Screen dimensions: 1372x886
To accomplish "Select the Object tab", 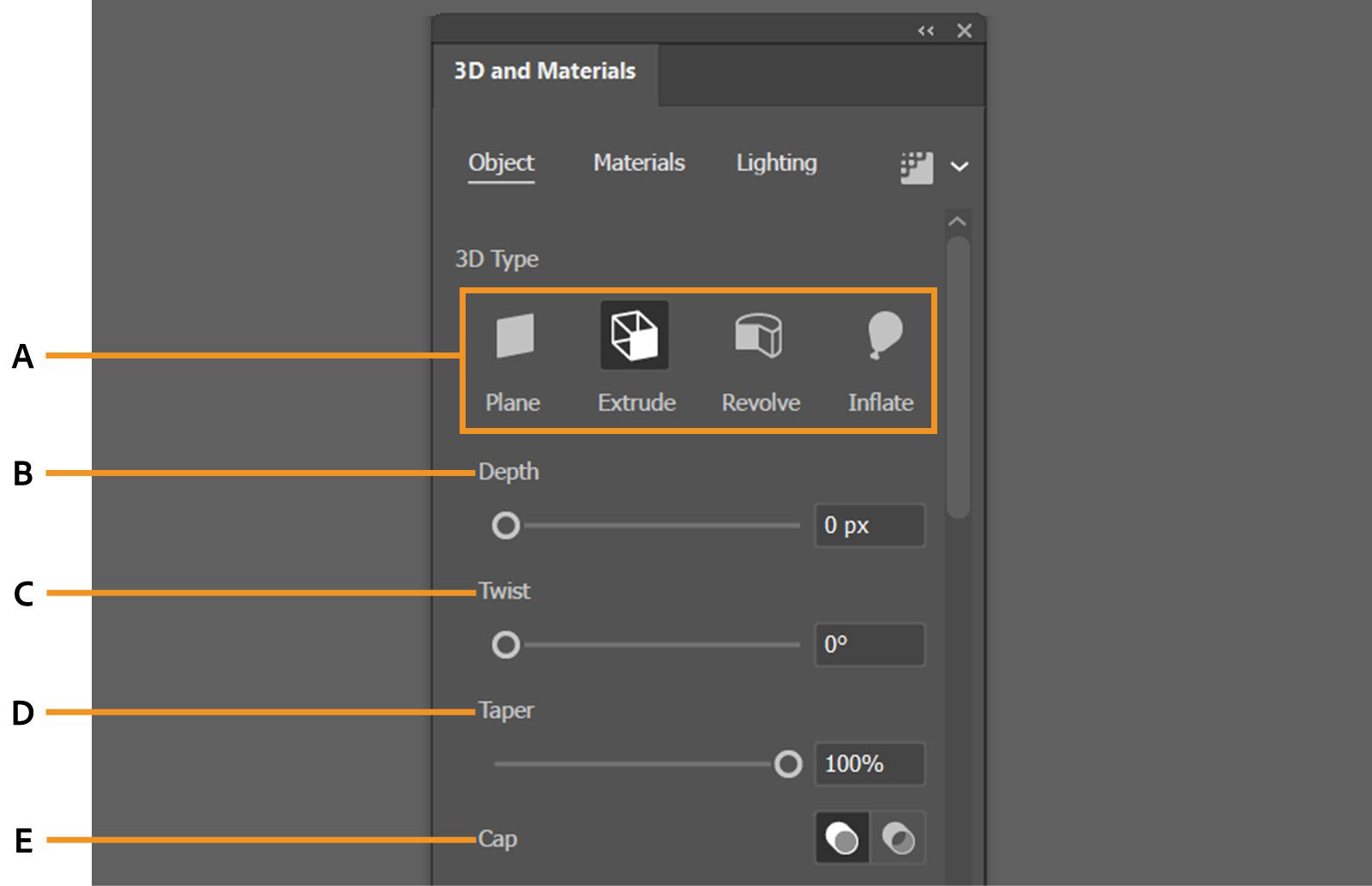I will [502, 163].
